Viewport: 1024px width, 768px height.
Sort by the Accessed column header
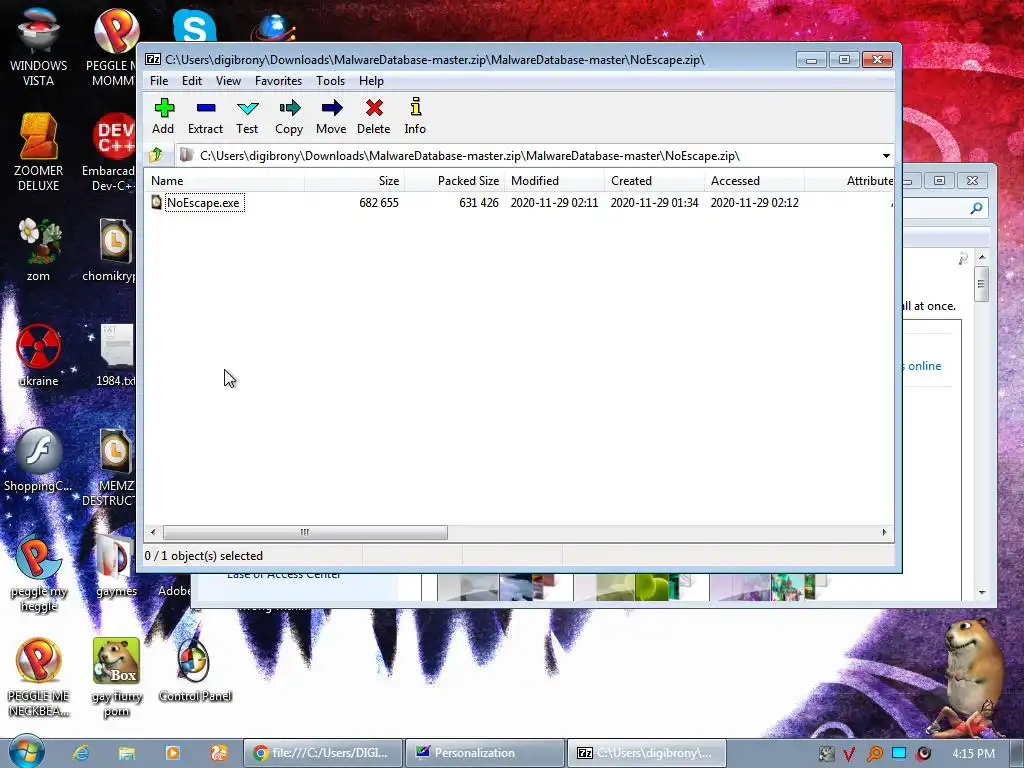pos(754,181)
